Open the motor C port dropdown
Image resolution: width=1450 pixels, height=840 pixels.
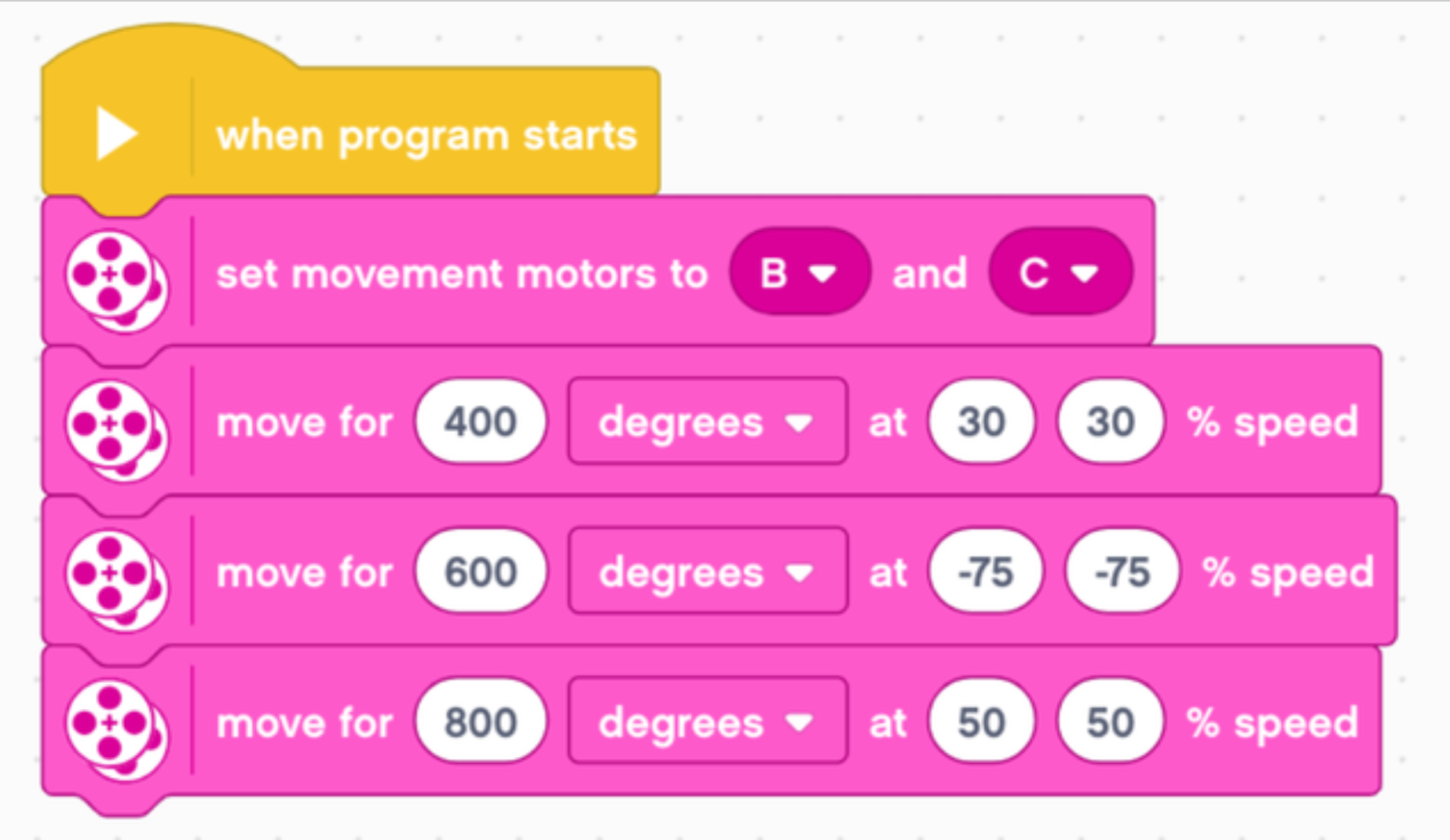point(1060,273)
